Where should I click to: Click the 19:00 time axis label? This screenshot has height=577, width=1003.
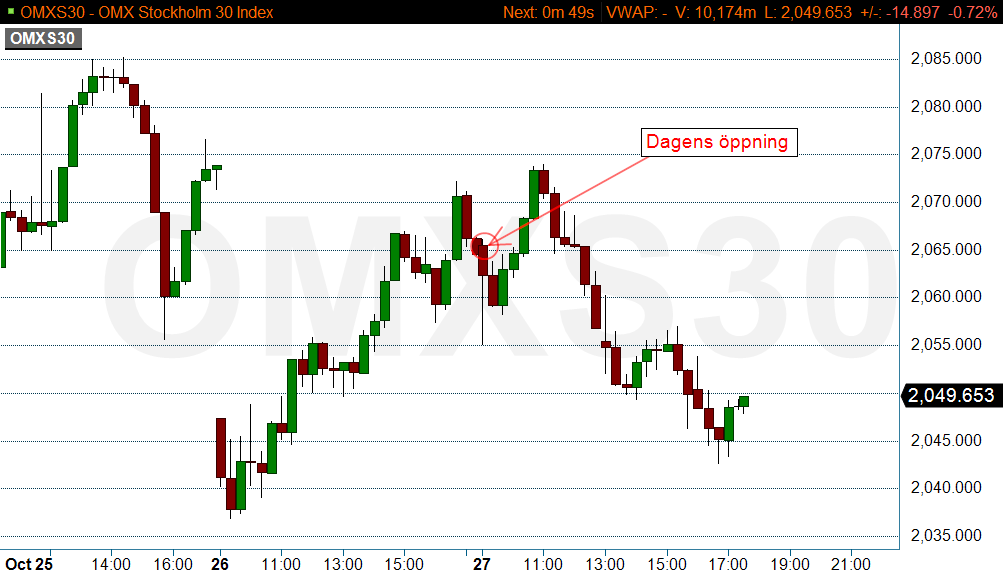point(790,564)
